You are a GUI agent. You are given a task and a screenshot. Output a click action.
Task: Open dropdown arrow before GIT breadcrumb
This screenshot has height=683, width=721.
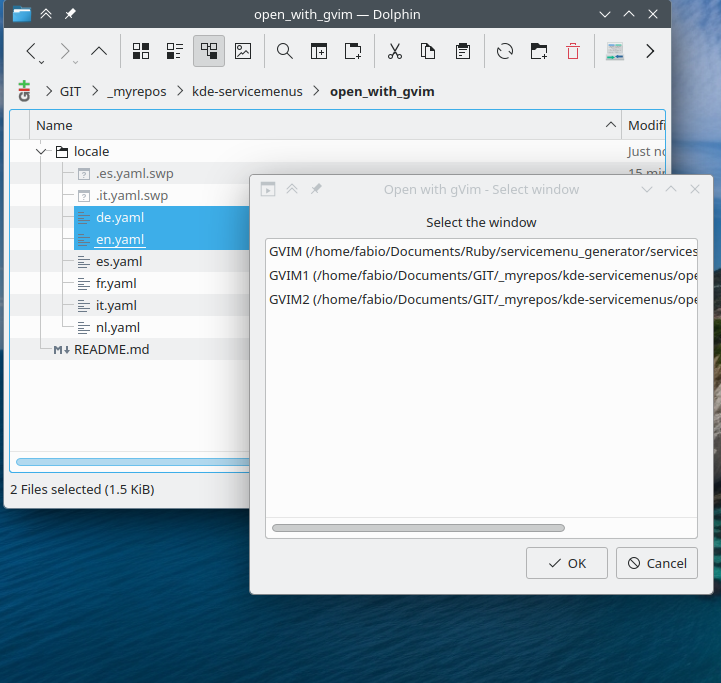[49, 92]
